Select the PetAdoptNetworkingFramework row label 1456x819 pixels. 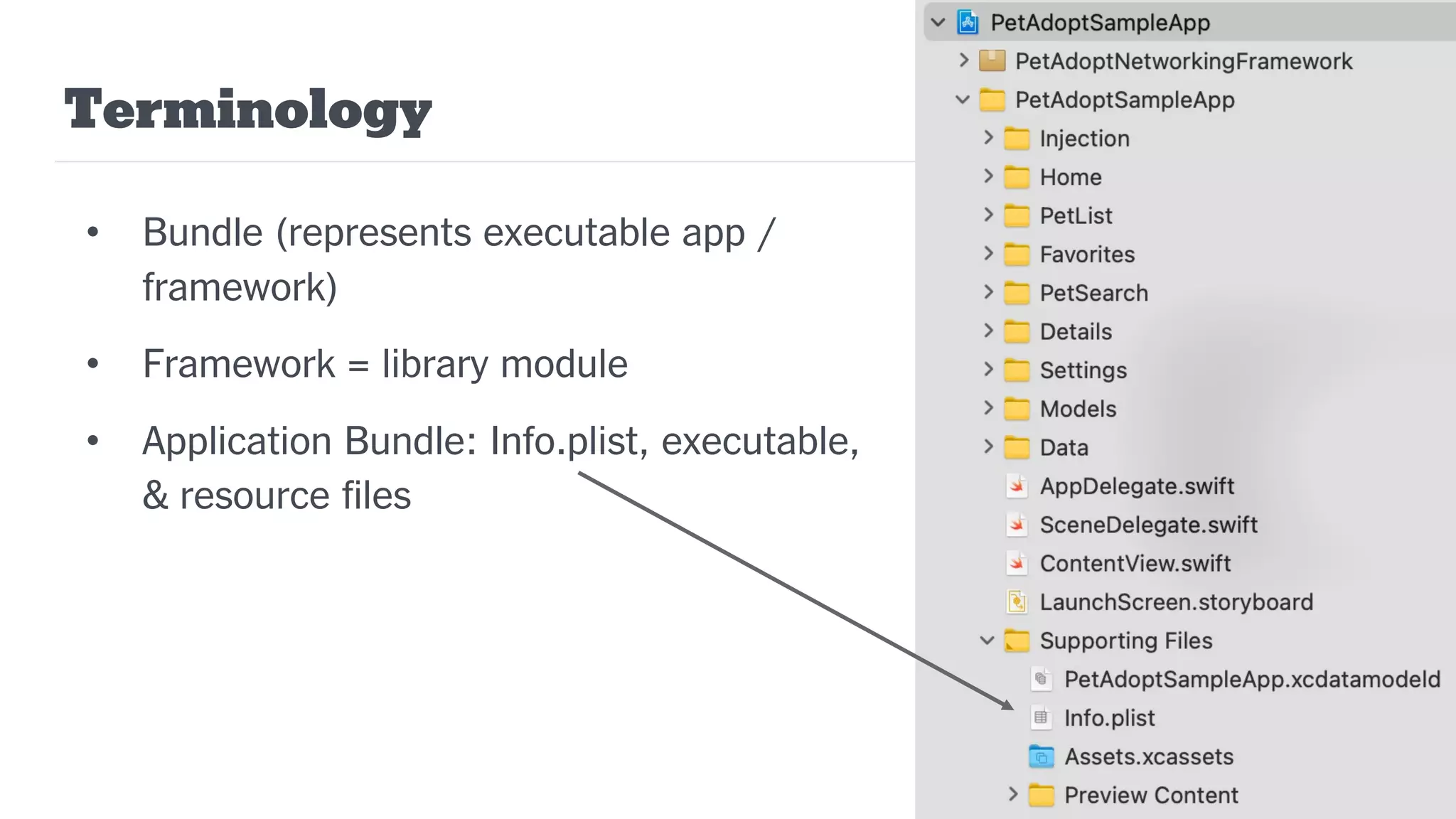pos(1184,61)
